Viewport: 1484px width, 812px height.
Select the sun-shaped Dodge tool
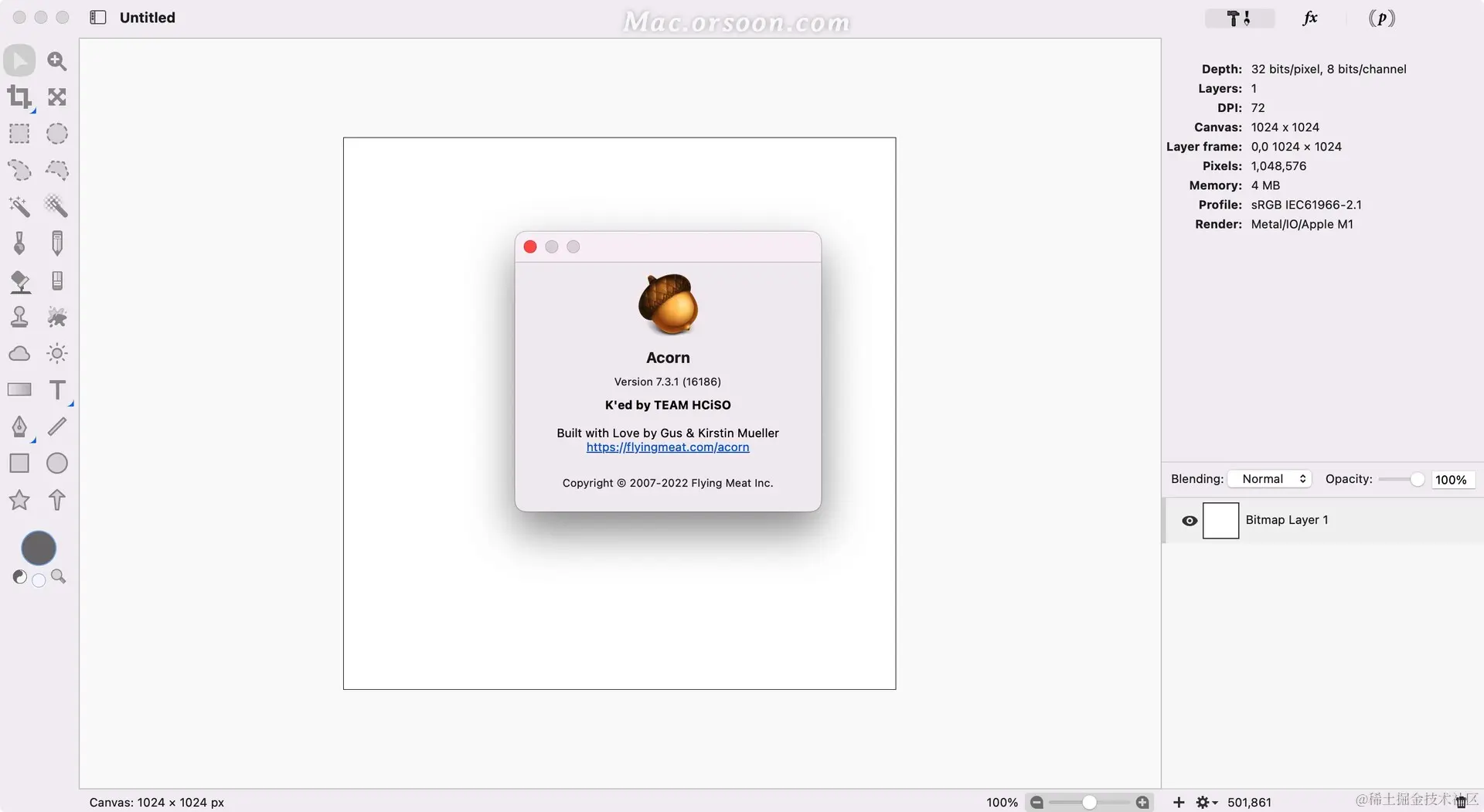[57, 354]
